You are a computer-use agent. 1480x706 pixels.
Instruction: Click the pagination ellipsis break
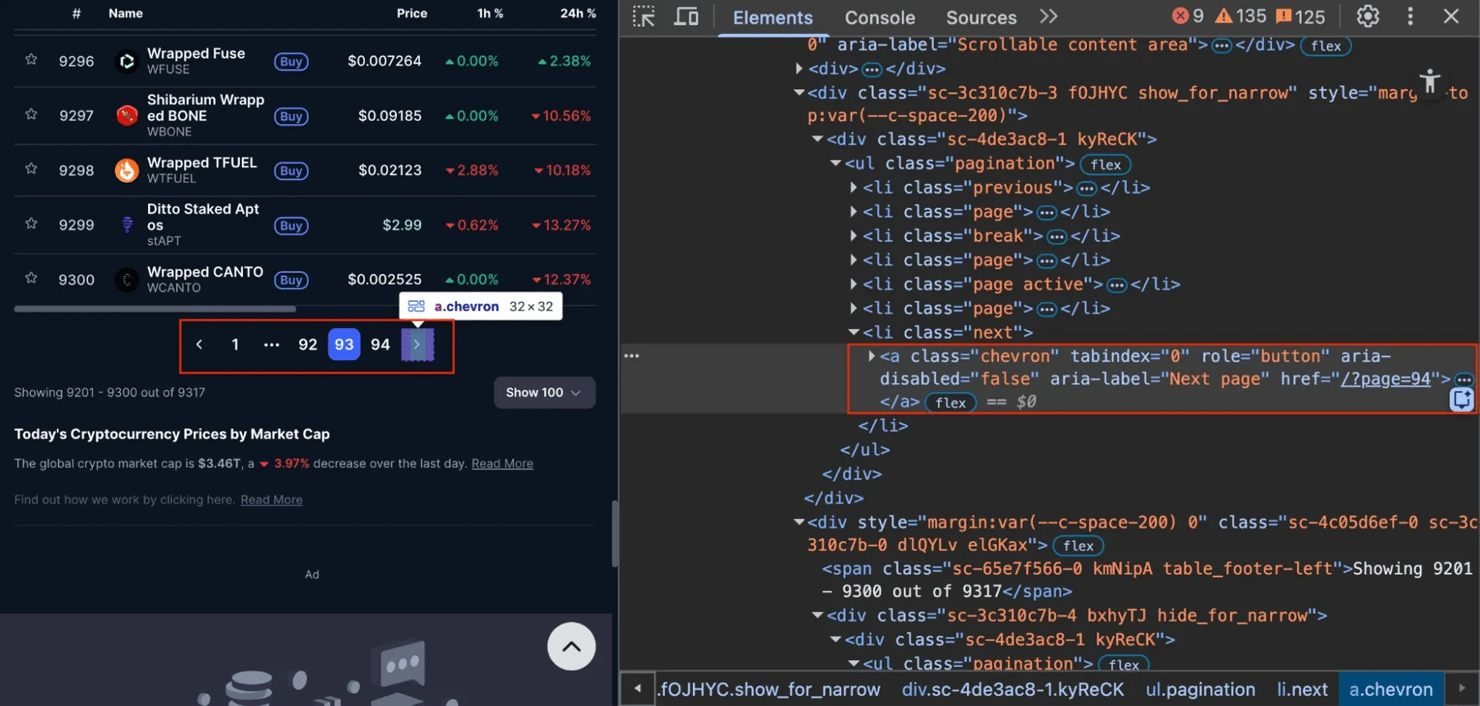tap(271, 344)
